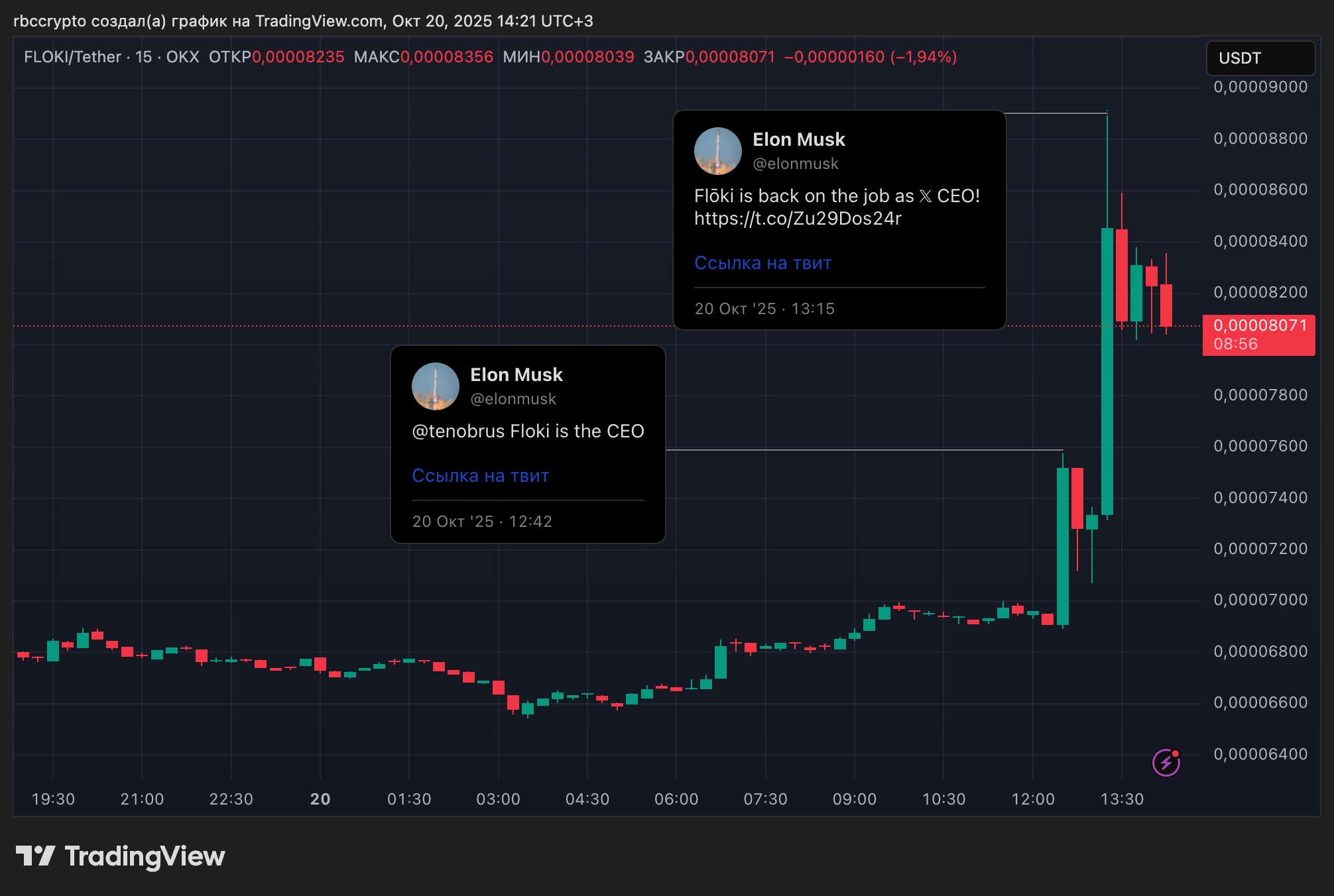Click the 03:00 time axis label
The height and width of the screenshot is (896, 1334).
(x=498, y=799)
